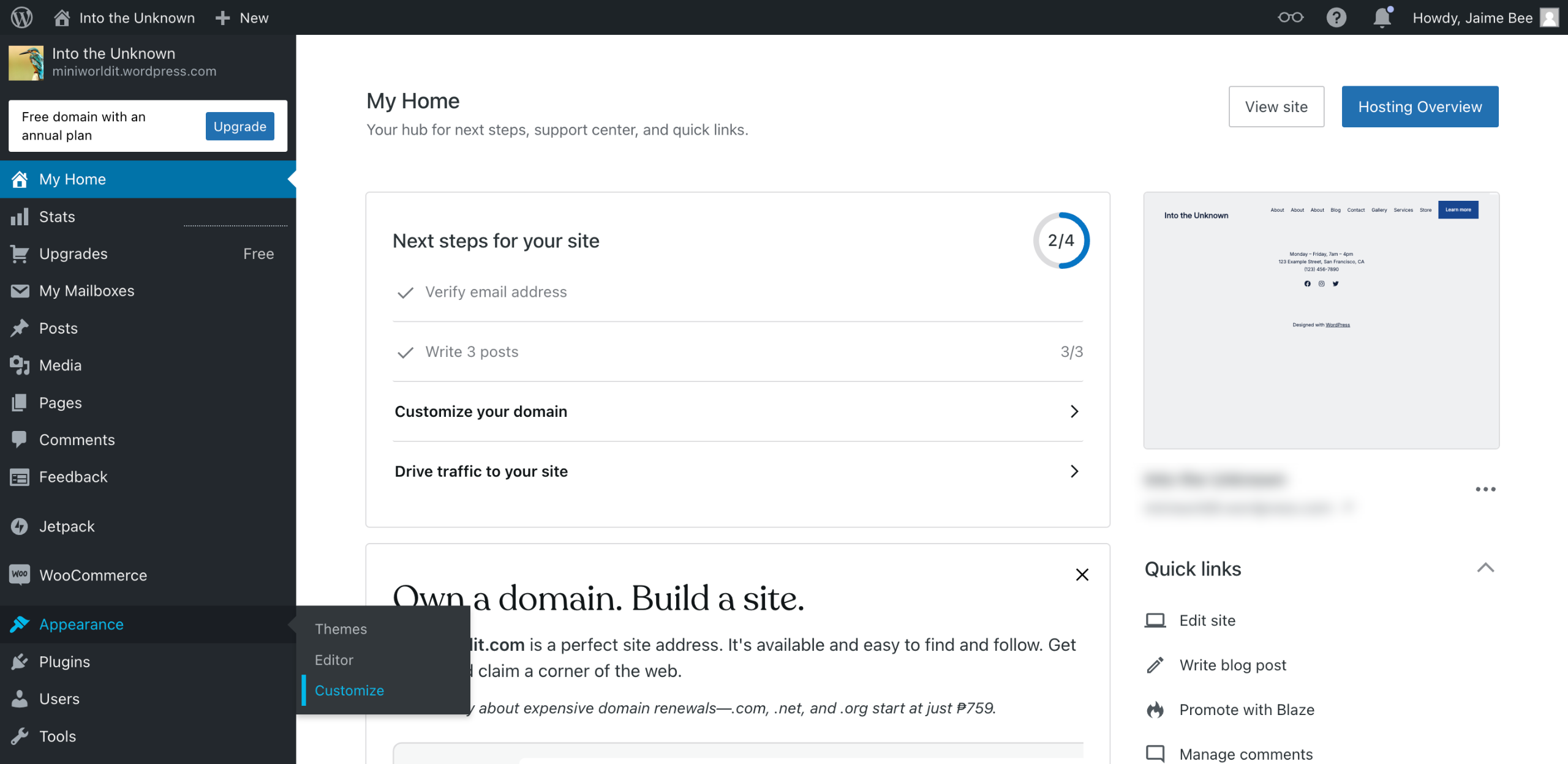Expand Customize your domain step
This screenshot has width=1568, height=764.
pos(1074,411)
